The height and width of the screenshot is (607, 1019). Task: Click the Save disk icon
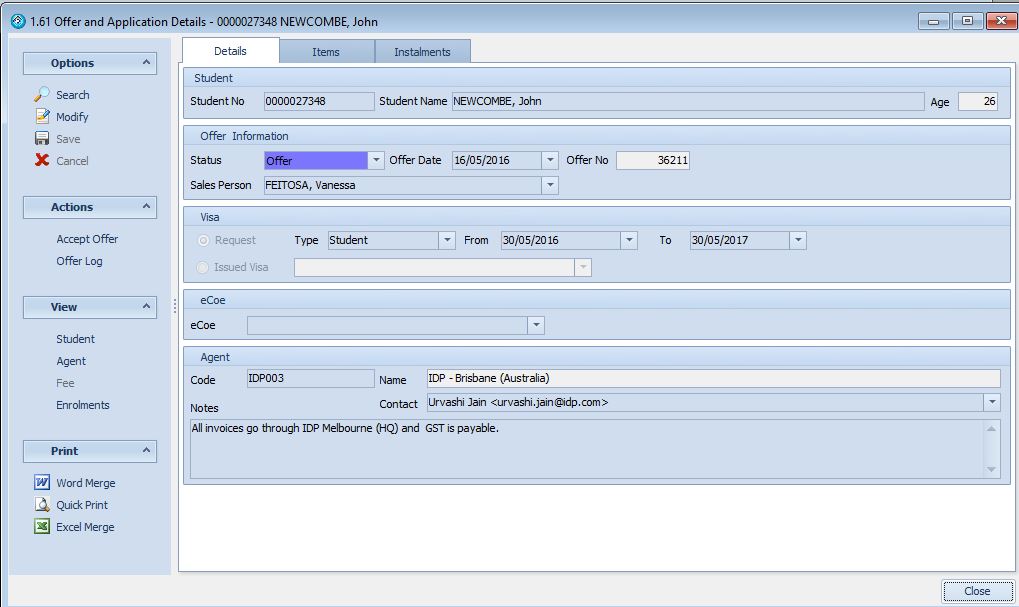pyautogui.click(x=42, y=139)
